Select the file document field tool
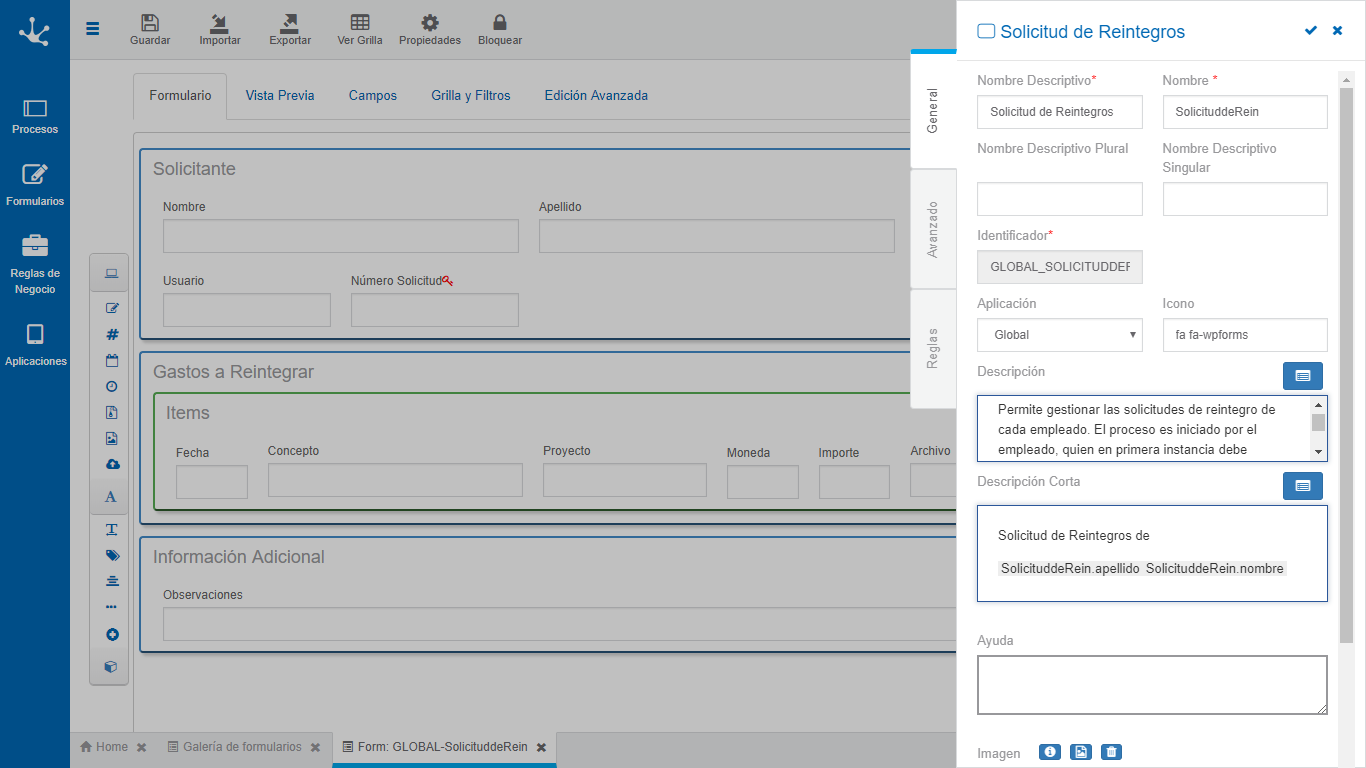This screenshot has height=768, width=1366. point(111,412)
